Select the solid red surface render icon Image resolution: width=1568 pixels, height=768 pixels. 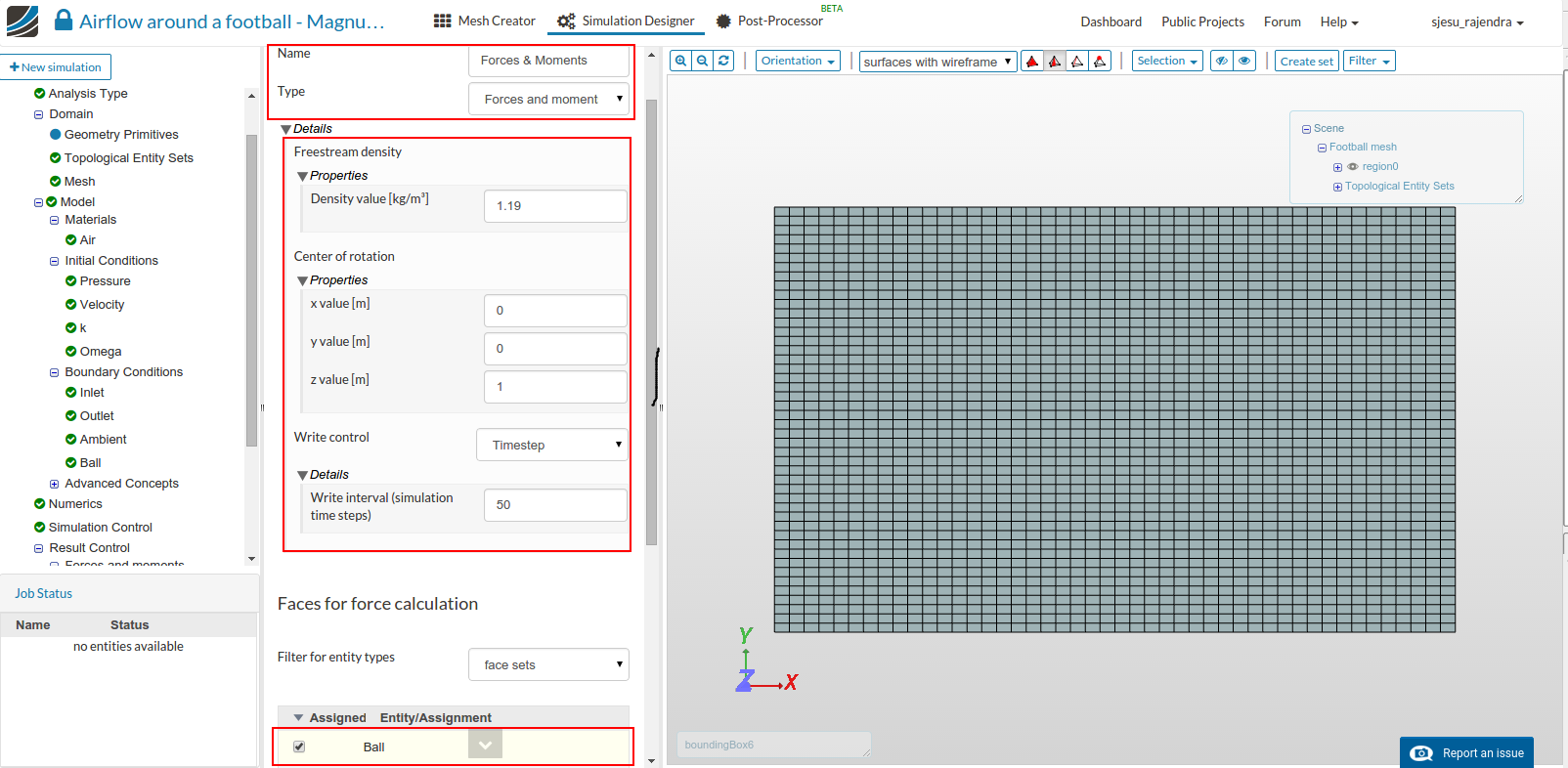(1032, 62)
